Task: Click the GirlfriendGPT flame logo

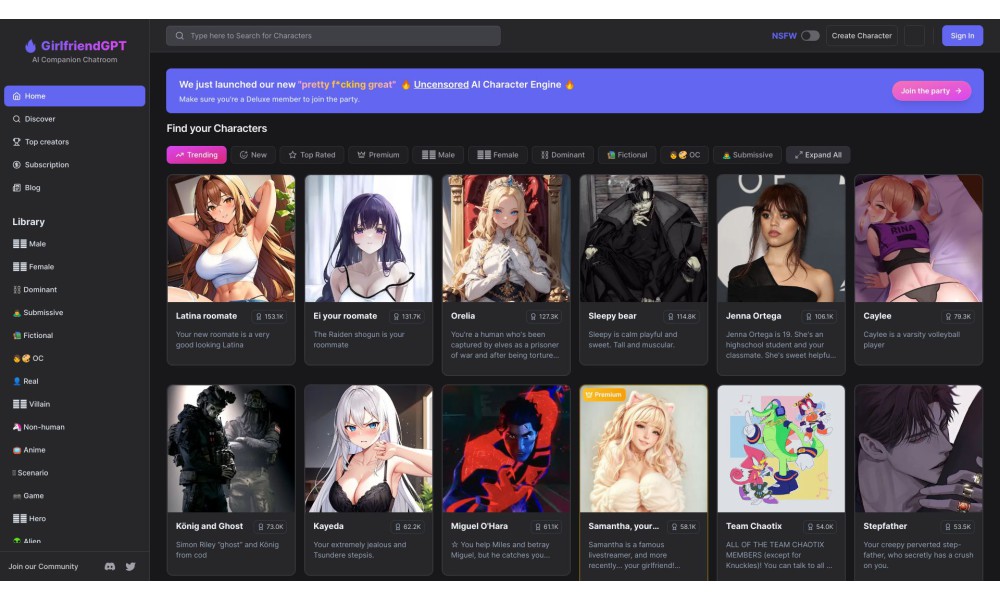Action: click(30, 45)
